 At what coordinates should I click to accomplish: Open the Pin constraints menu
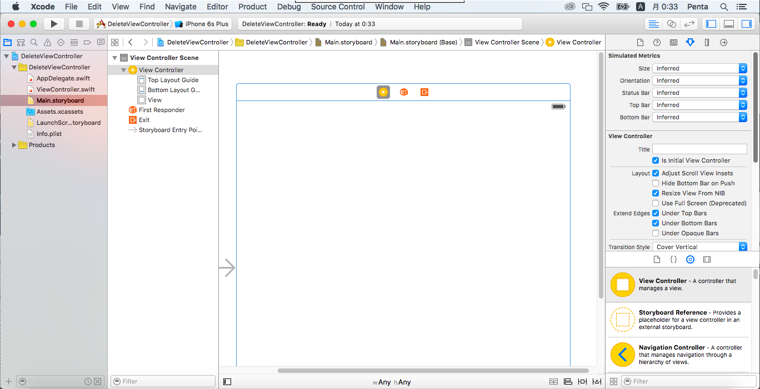click(x=583, y=382)
